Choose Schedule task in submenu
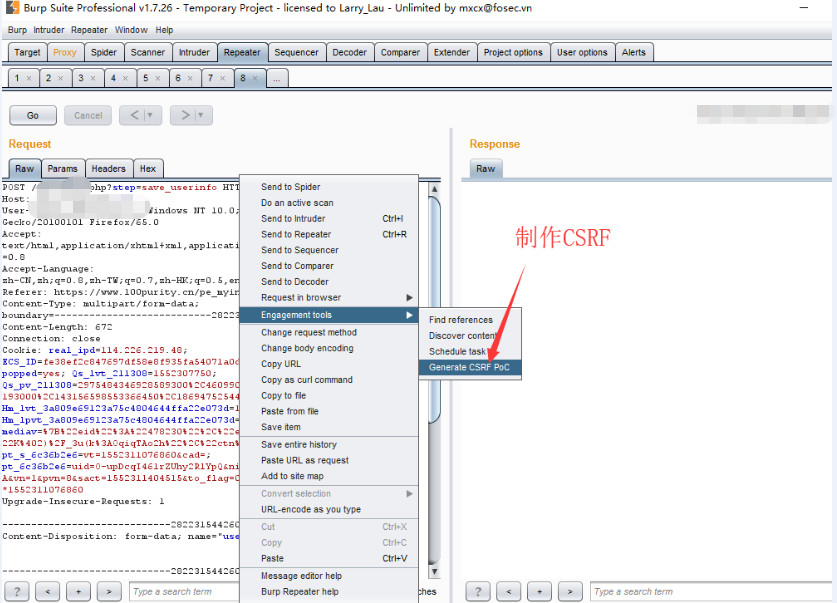The height and width of the screenshot is (603, 837). click(x=470, y=351)
